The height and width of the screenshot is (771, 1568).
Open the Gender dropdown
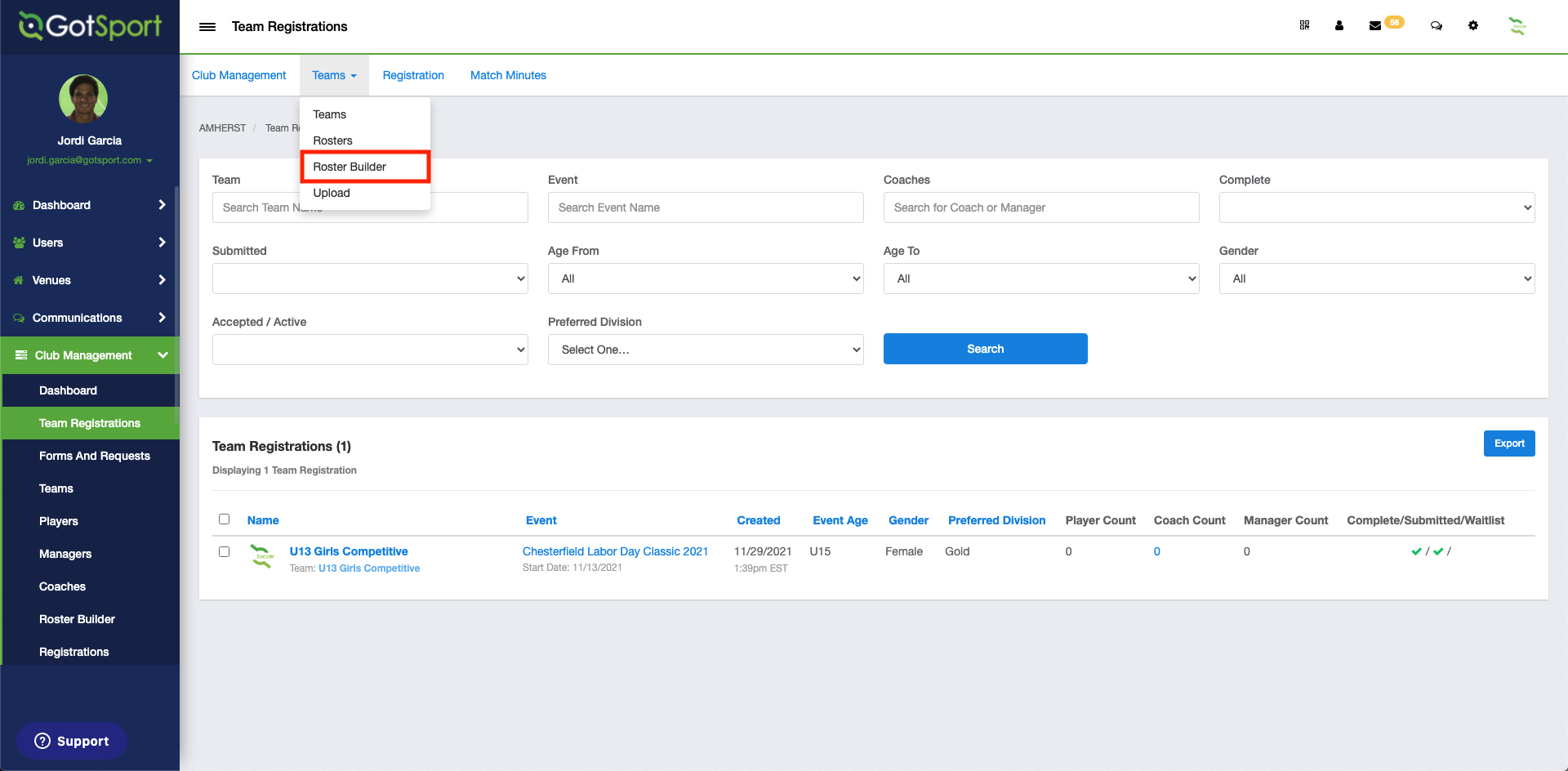click(1377, 279)
